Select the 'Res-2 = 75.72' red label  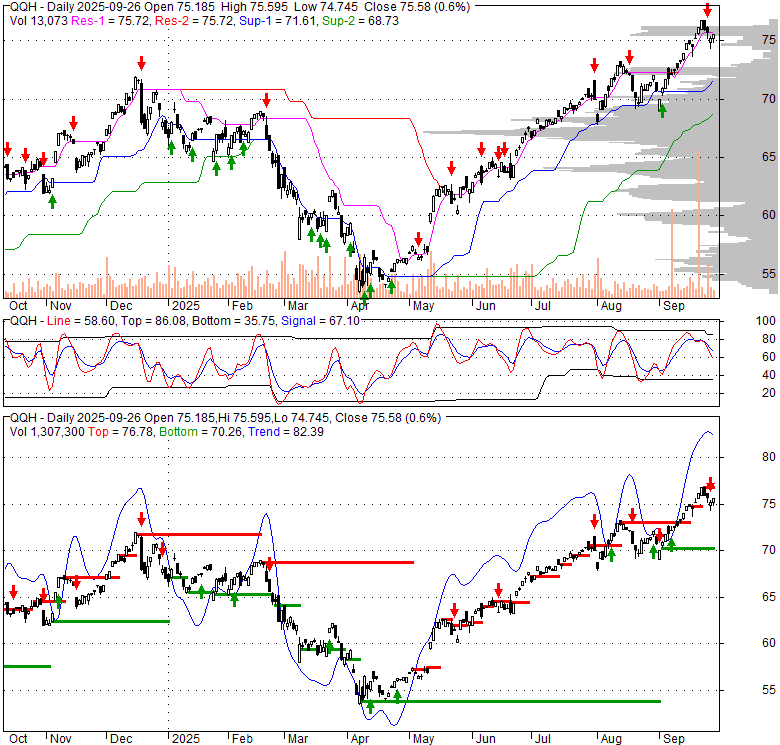195,21
